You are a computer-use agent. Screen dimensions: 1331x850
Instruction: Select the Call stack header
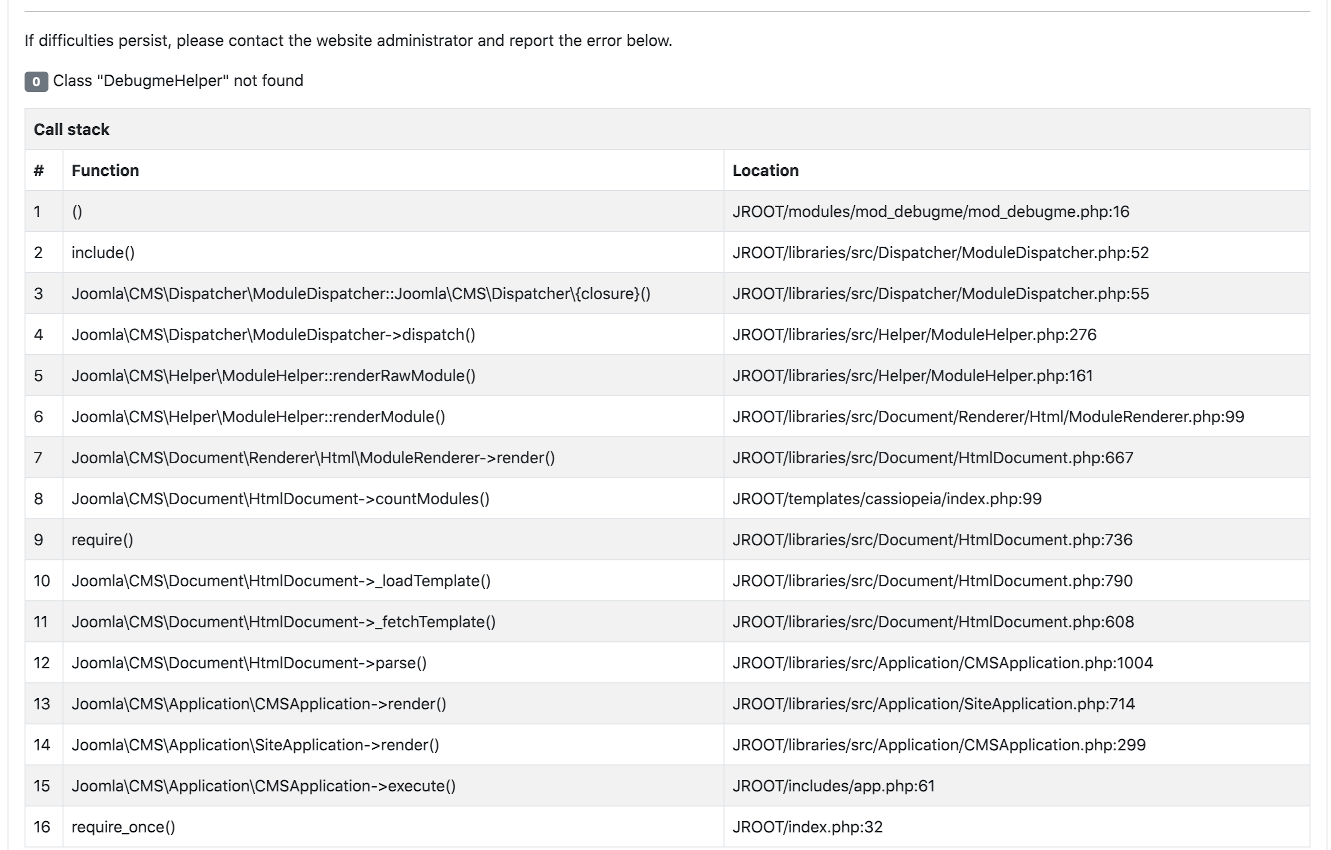click(71, 129)
